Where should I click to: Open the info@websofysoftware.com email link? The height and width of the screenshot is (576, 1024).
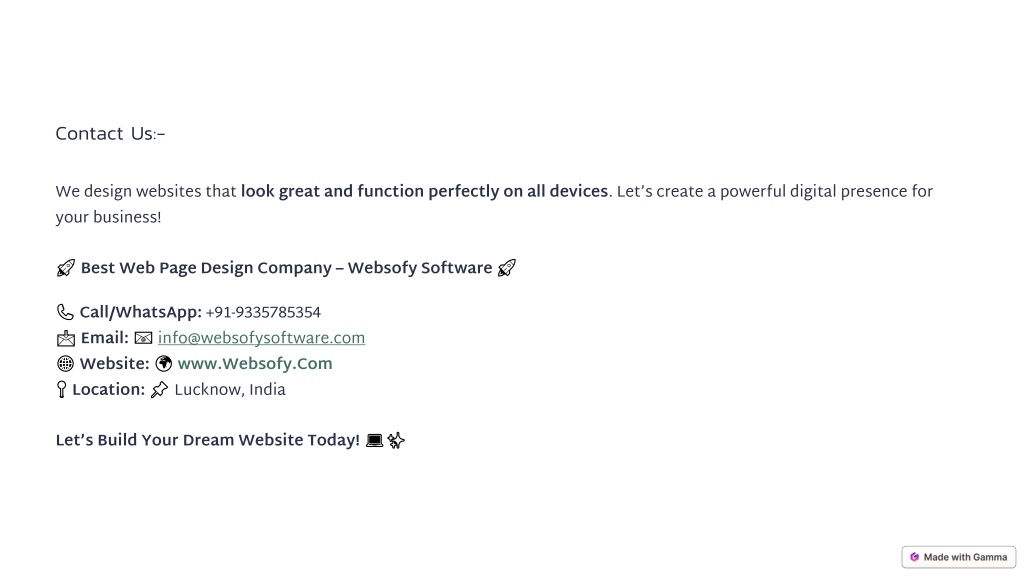click(x=261, y=338)
